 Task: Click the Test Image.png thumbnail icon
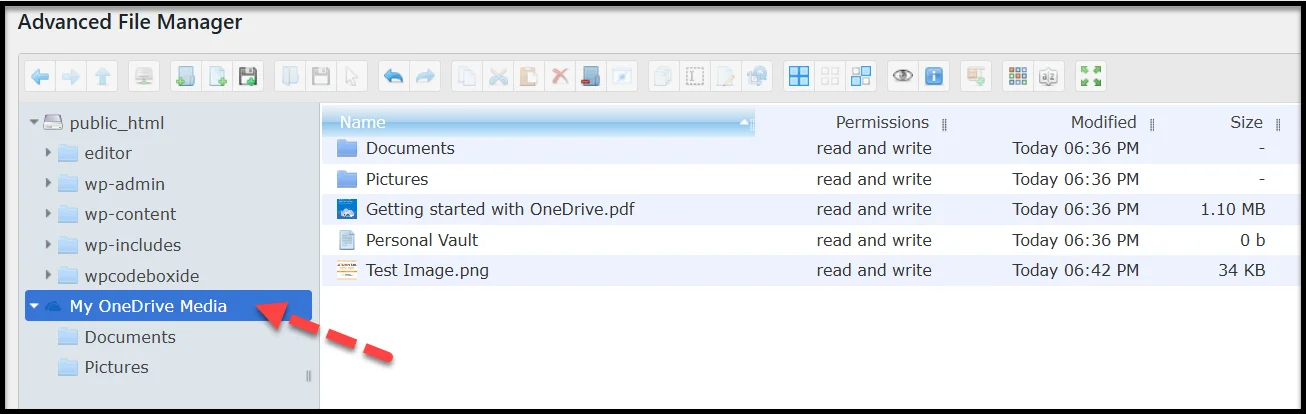coord(347,270)
